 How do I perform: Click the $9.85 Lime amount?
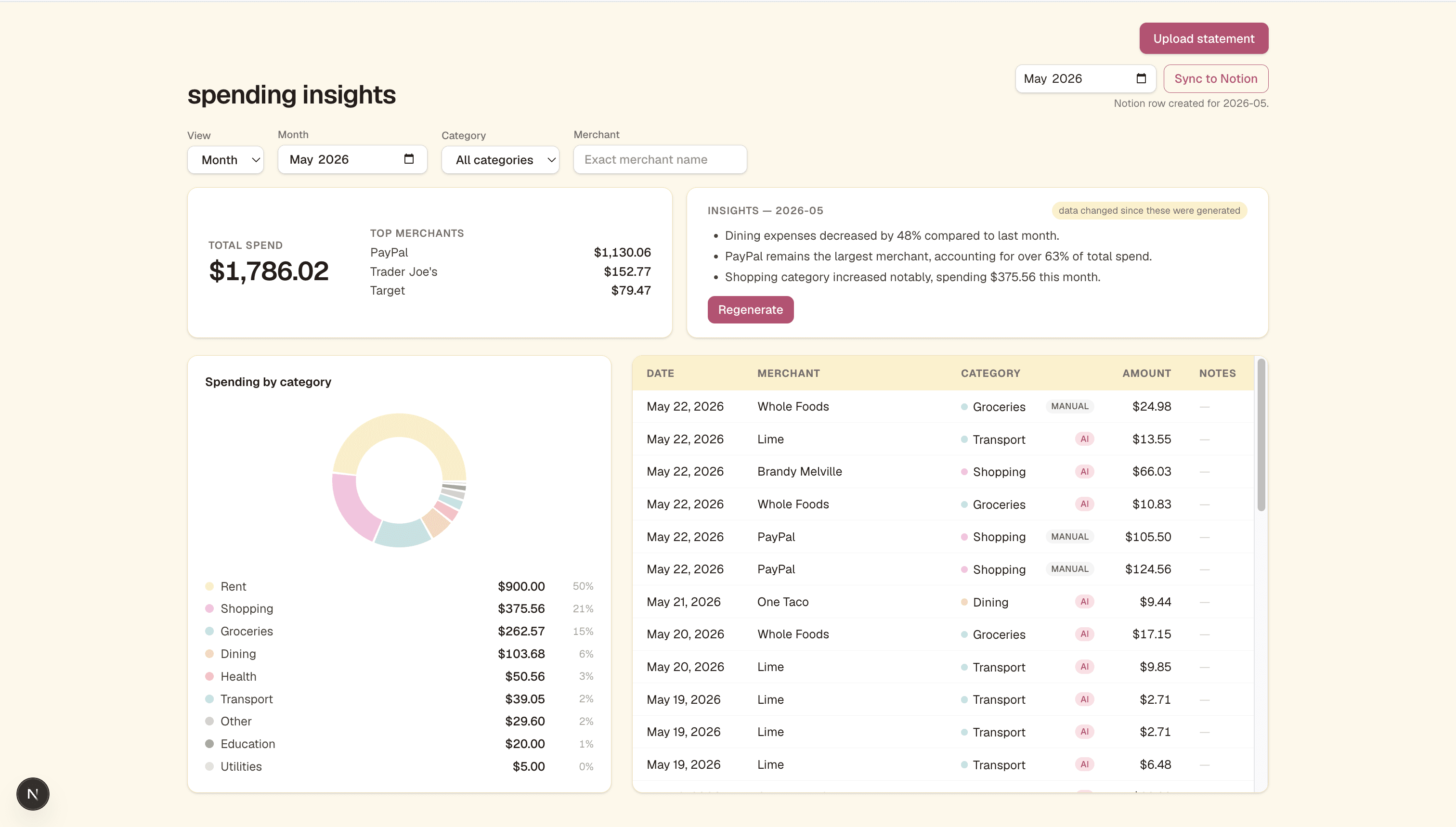coord(1155,667)
